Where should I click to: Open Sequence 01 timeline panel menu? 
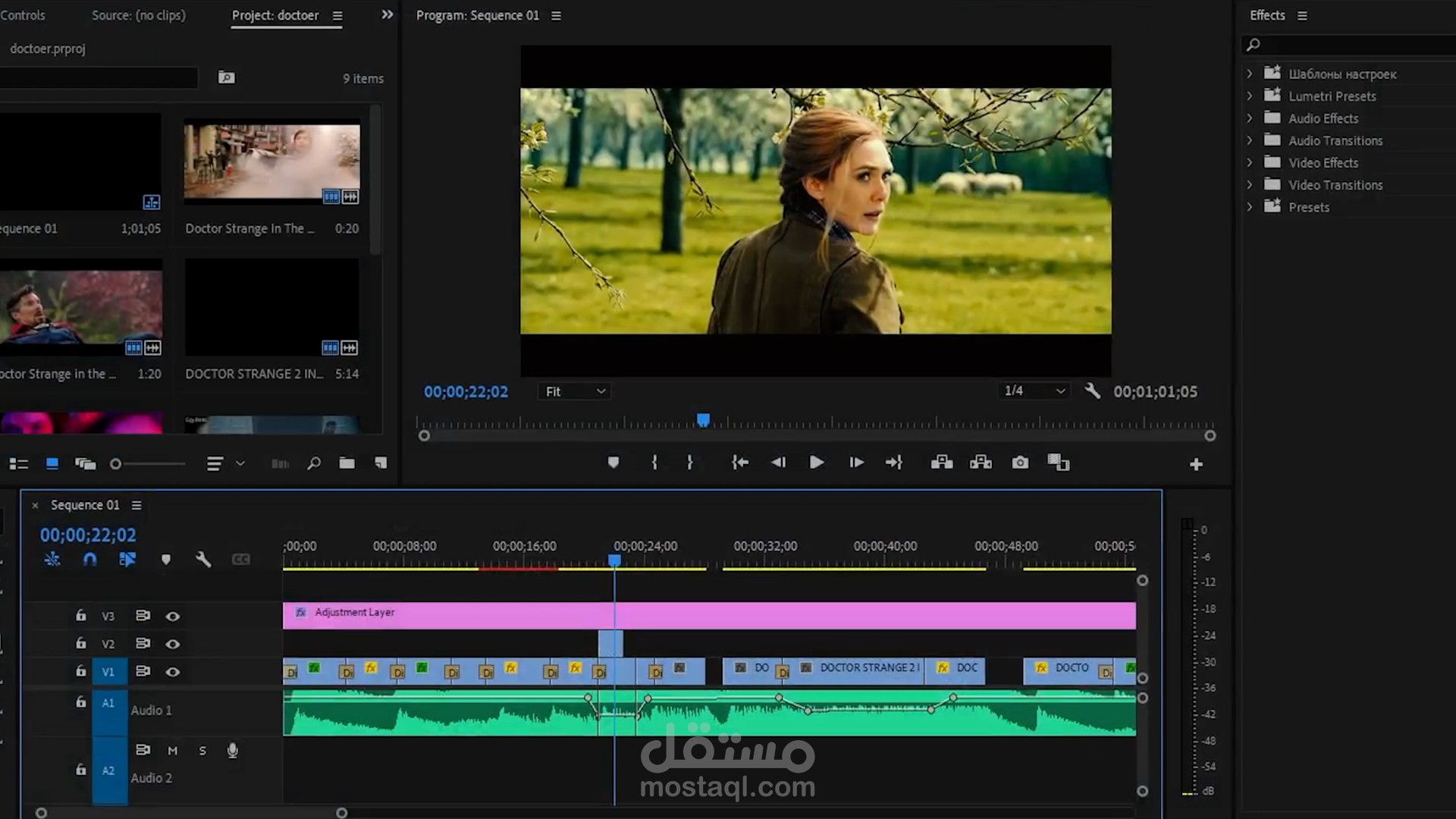[136, 505]
